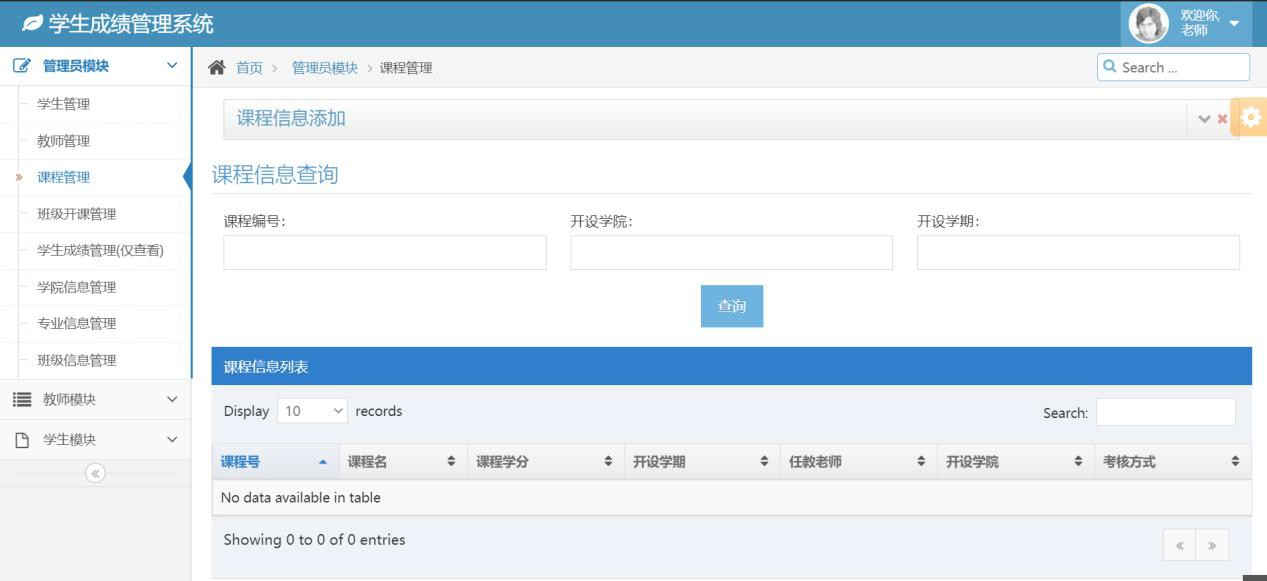Sort table by 任教老师 column
The height and width of the screenshot is (581, 1267).
pos(858,462)
